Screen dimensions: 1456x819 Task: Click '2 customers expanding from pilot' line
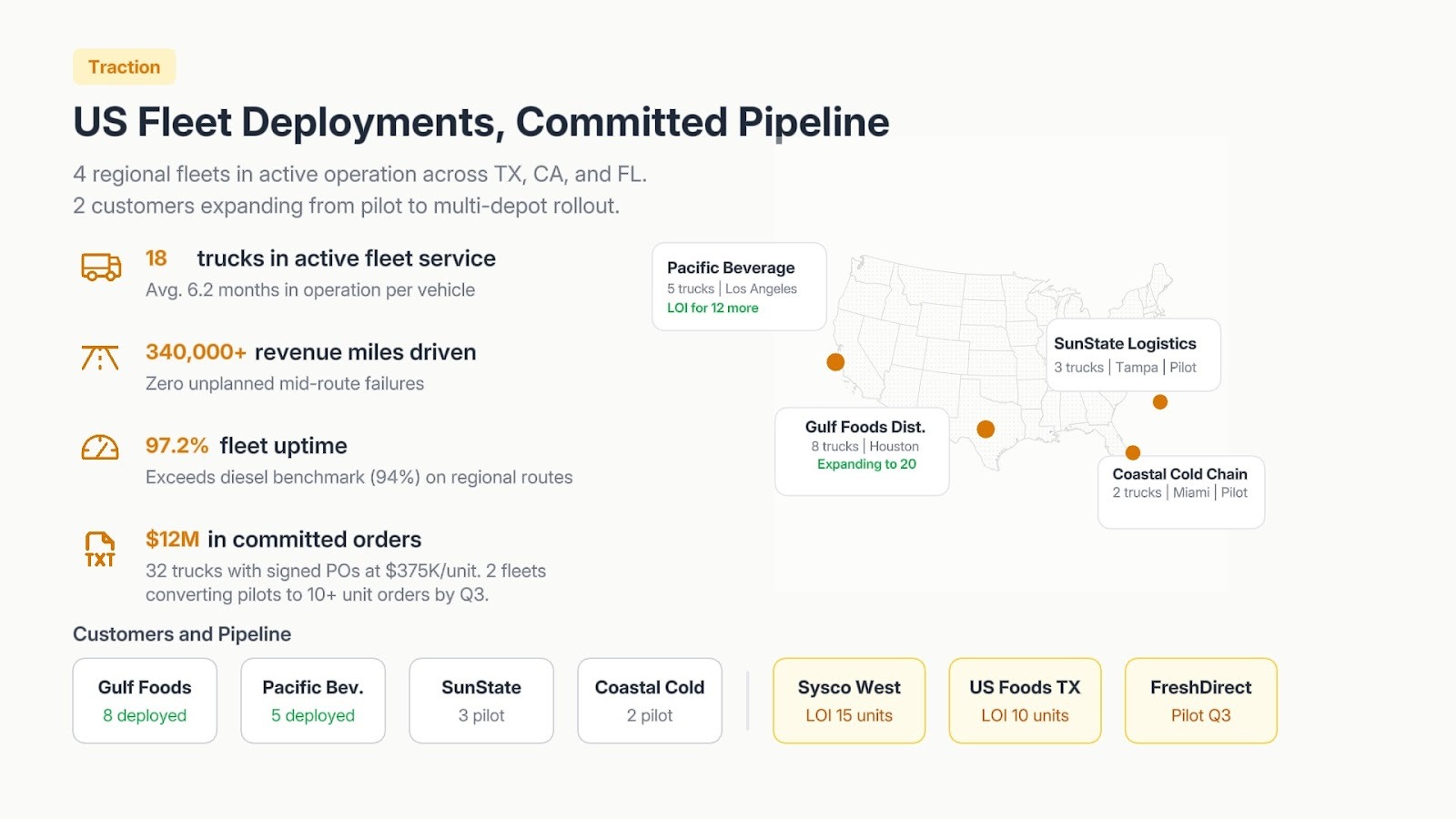pos(346,206)
